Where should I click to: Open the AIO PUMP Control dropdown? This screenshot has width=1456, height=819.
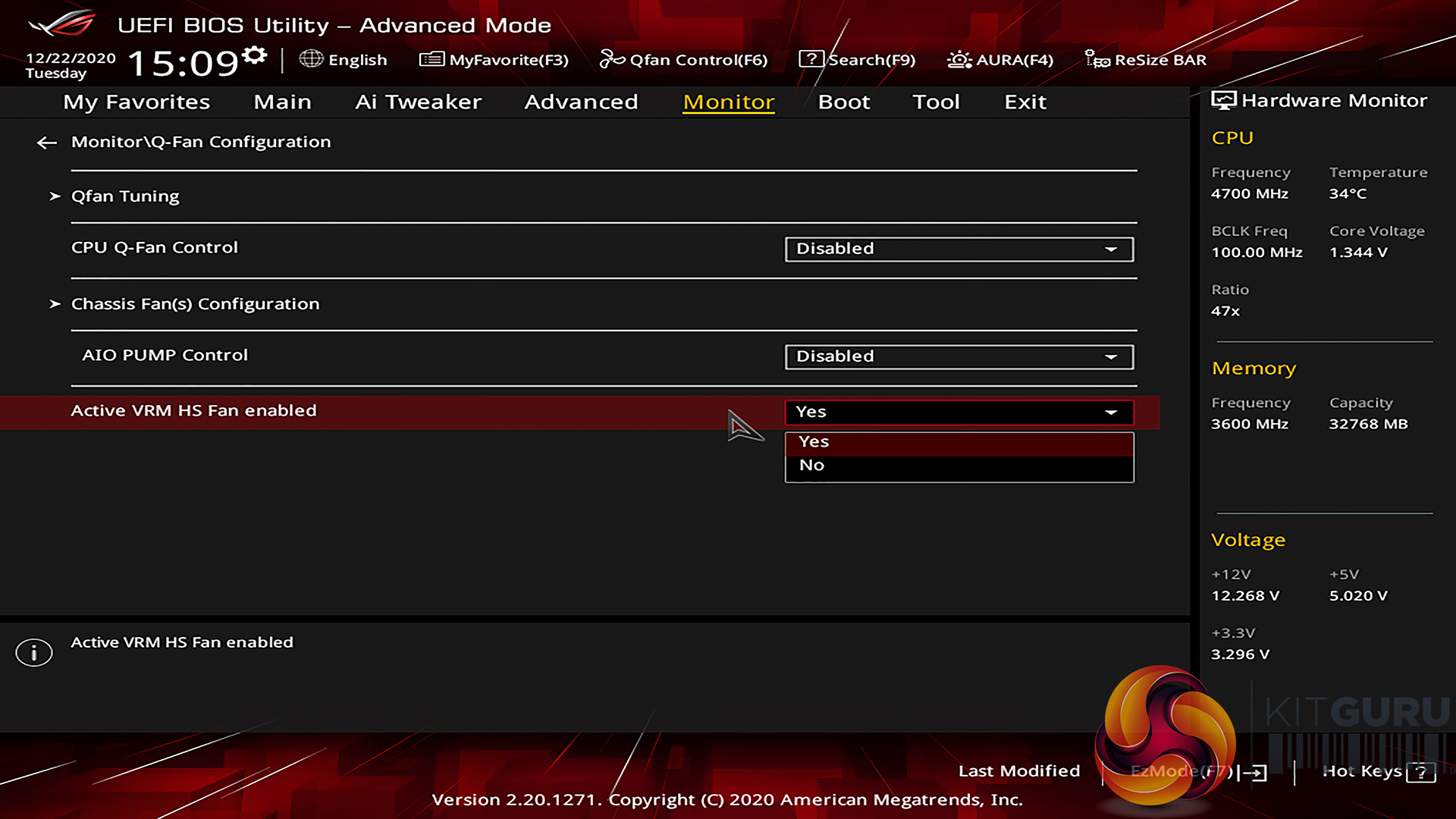[959, 356]
